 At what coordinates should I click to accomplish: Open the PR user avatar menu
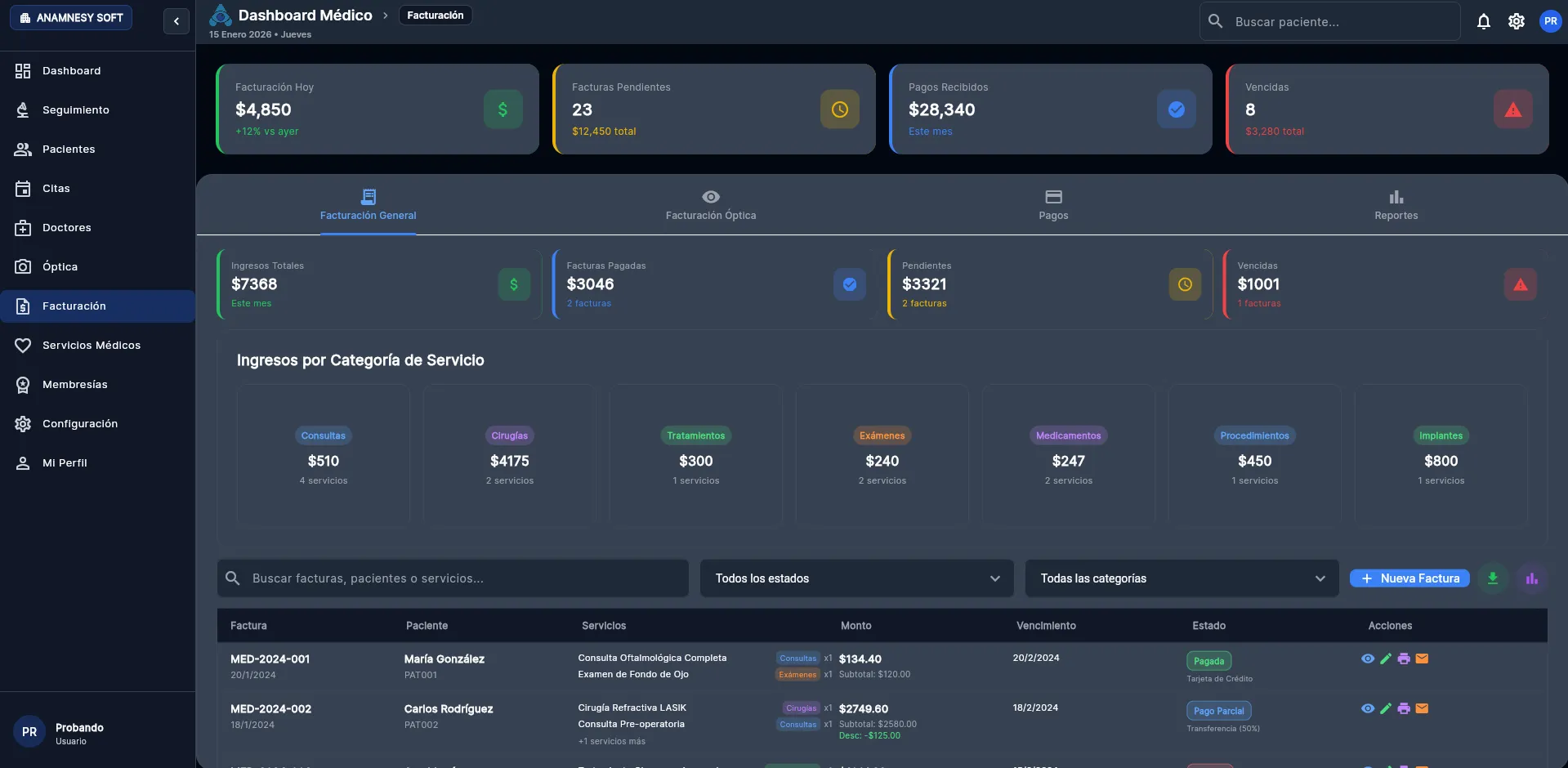coord(1550,21)
